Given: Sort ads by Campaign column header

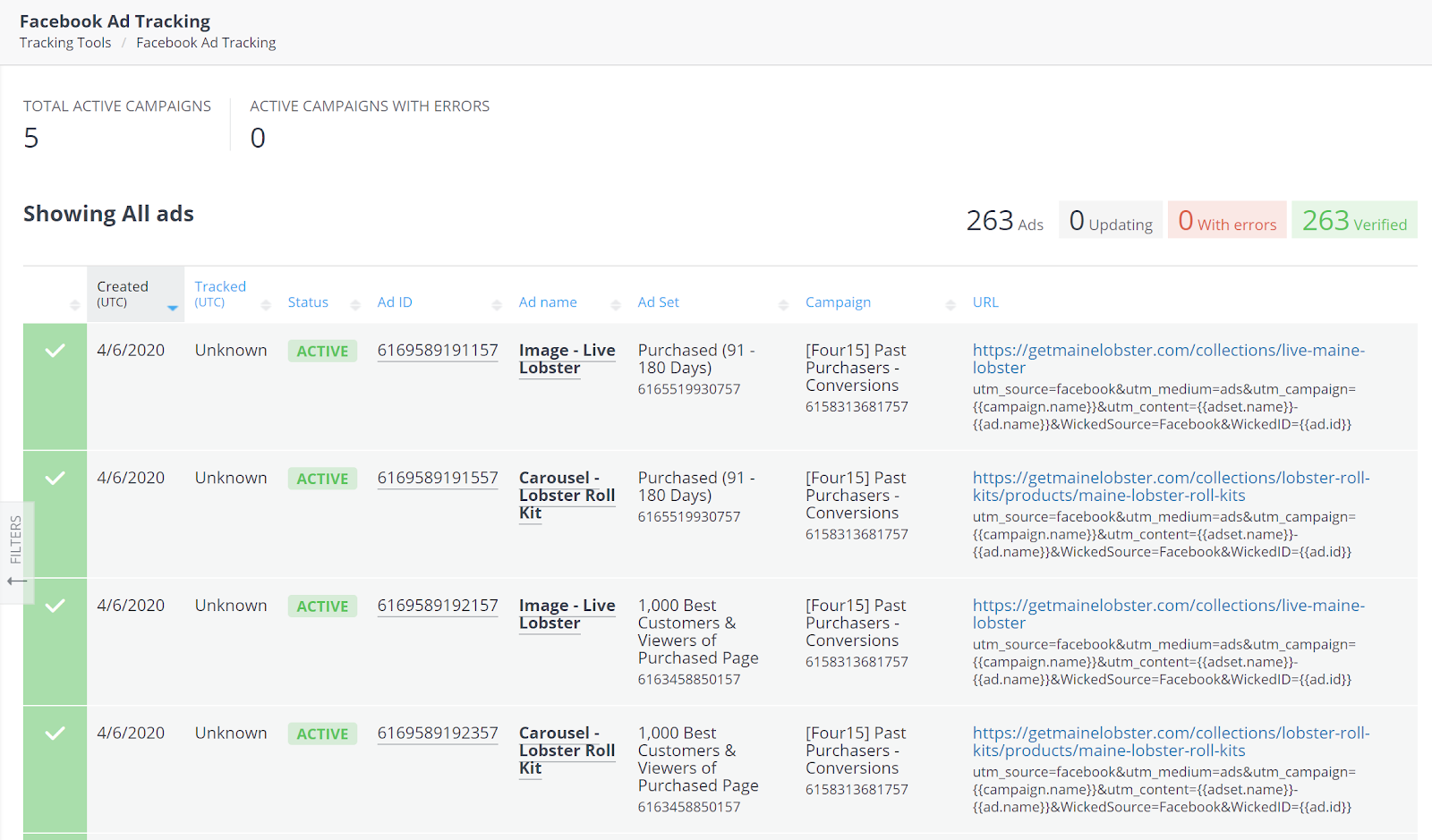Looking at the screenshot, I should pos(838,302).
